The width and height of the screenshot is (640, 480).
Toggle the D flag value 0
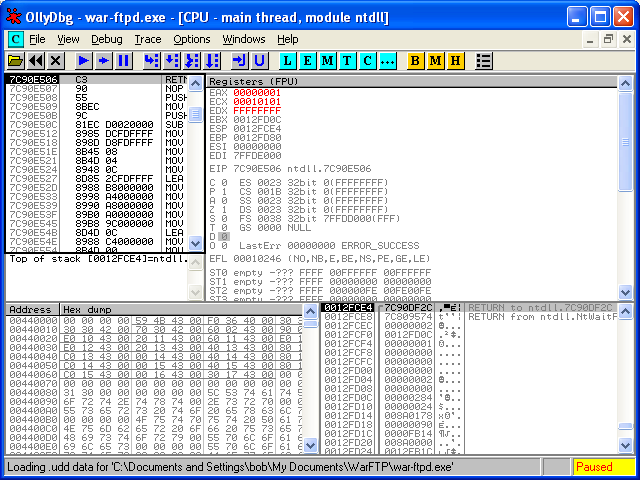coord(224,237)
